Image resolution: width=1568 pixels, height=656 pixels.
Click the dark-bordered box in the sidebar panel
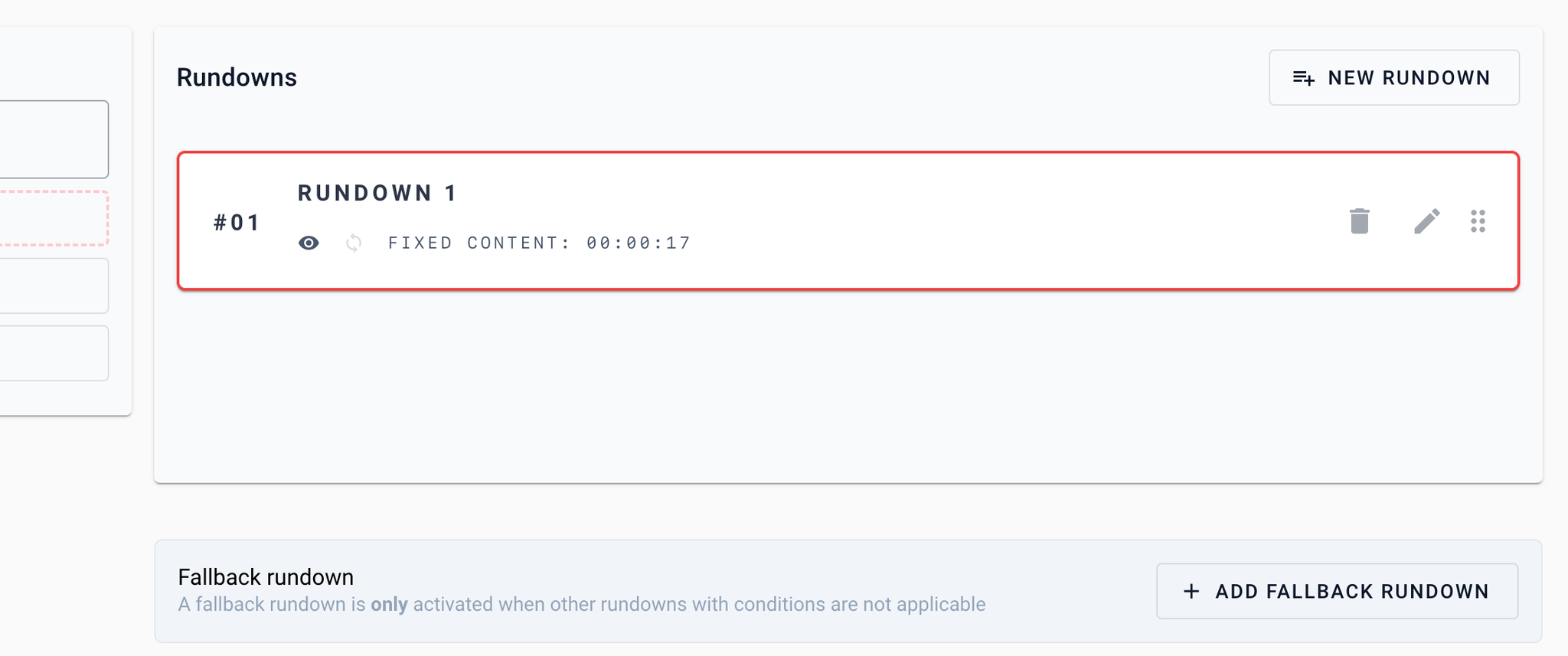[54, 139]
